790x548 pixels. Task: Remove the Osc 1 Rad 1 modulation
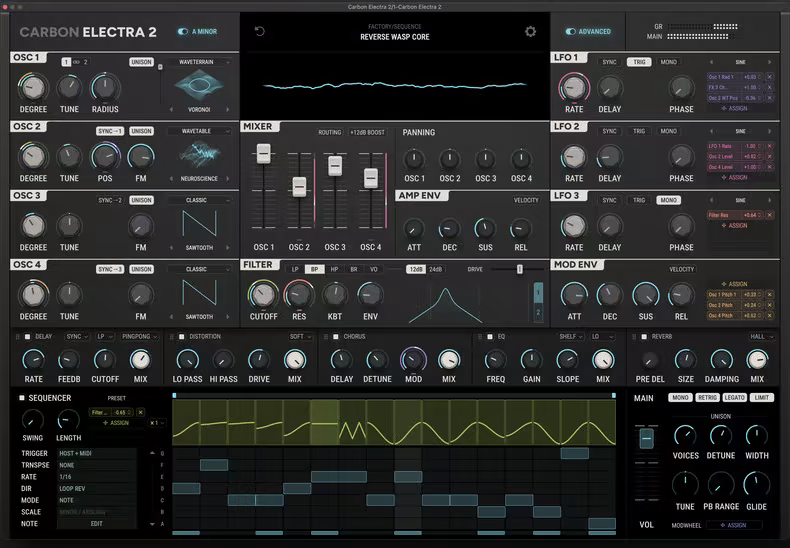click(769, 77)
